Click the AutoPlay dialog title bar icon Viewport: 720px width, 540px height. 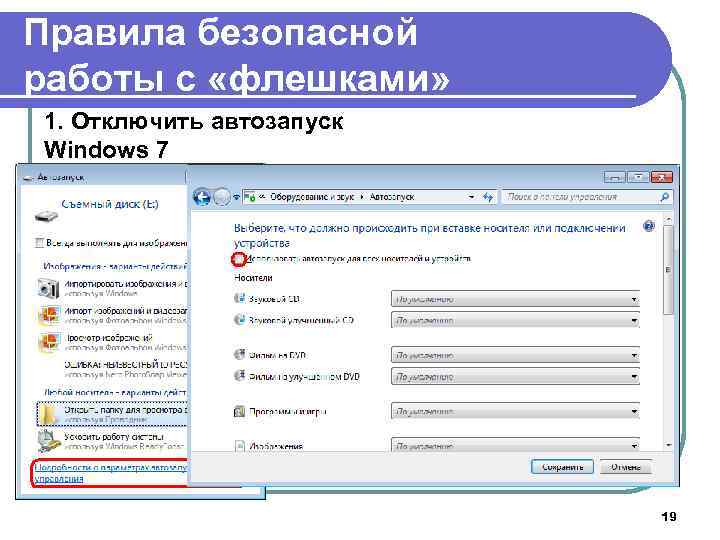[x=28, y=177]
